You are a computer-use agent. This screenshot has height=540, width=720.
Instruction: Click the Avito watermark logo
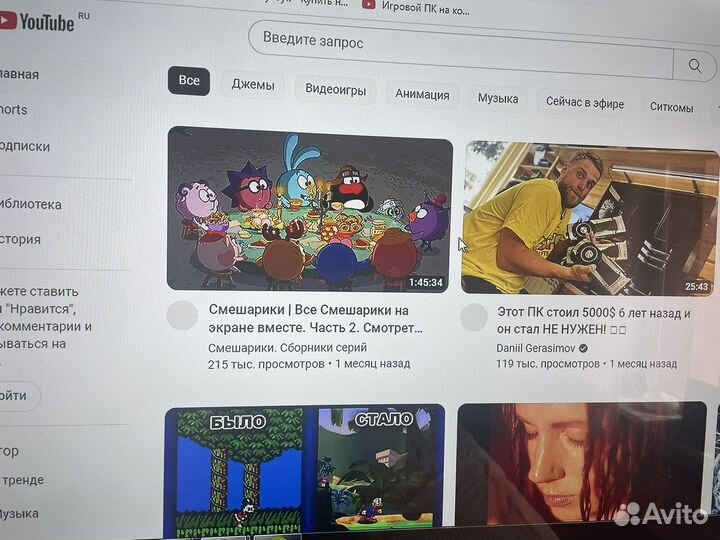click(661, 514)
